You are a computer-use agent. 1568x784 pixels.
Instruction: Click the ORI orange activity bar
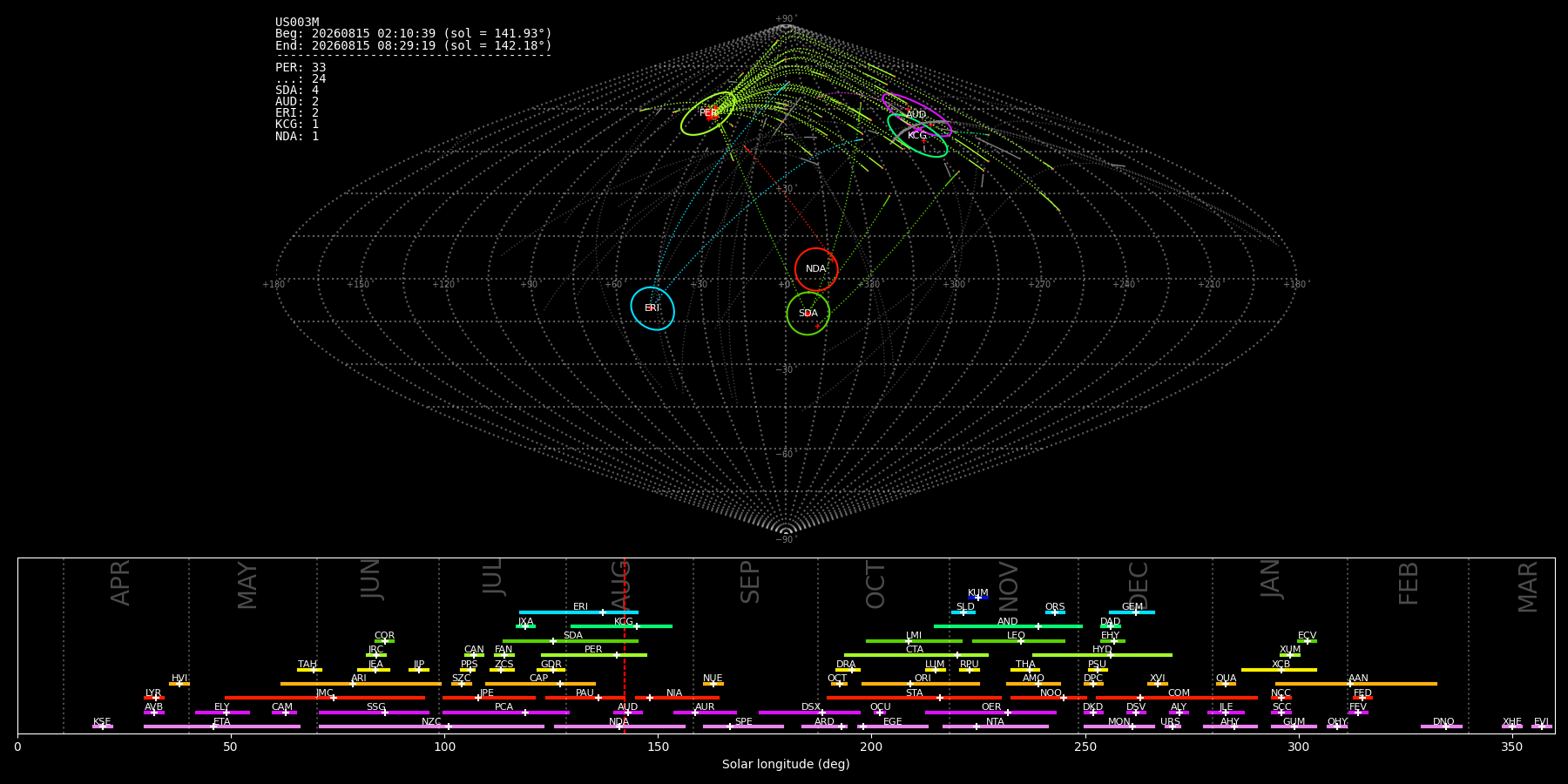pyautogui.click(x=921, y=684)
